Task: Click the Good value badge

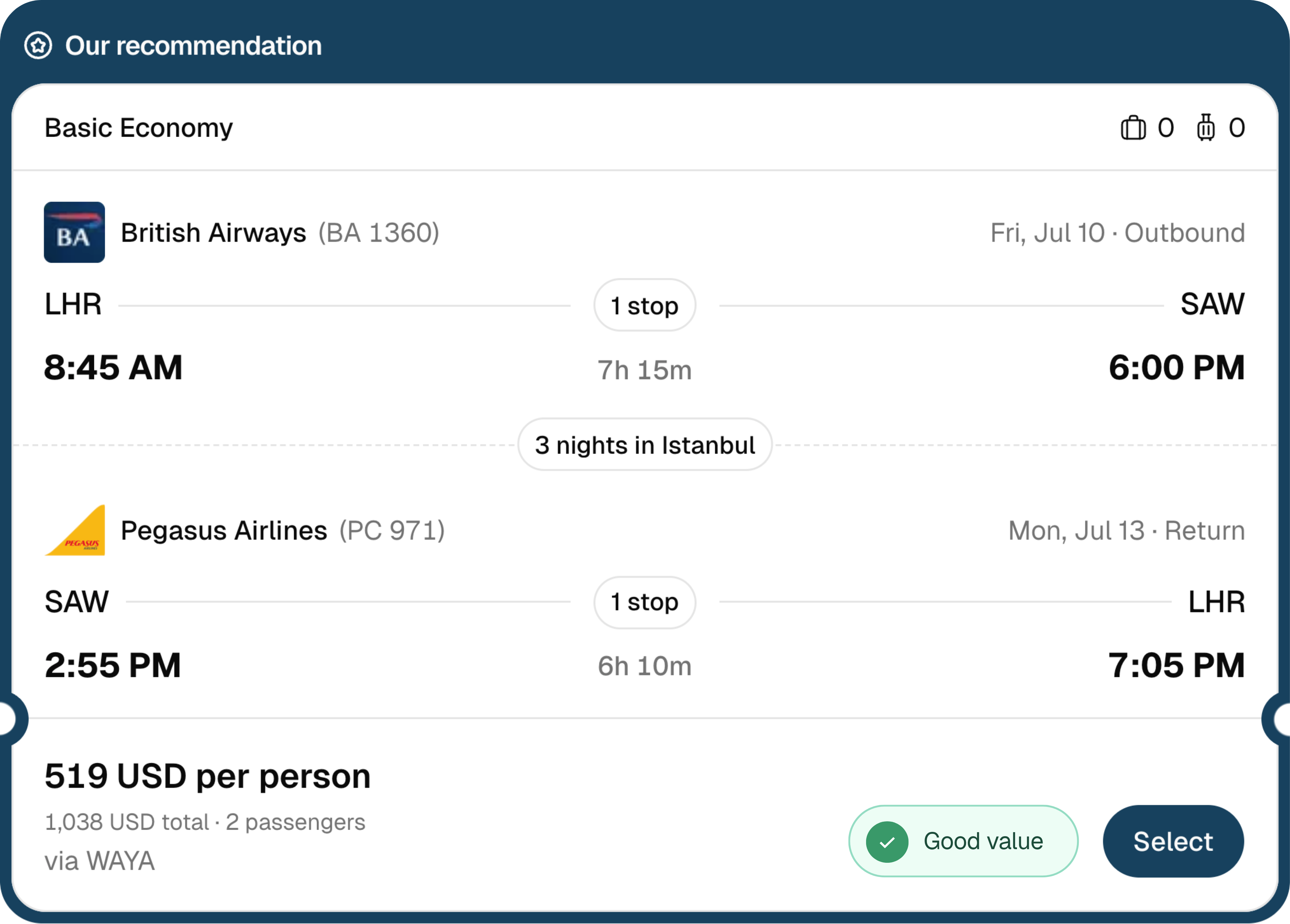Action: (x=963, y=841)
